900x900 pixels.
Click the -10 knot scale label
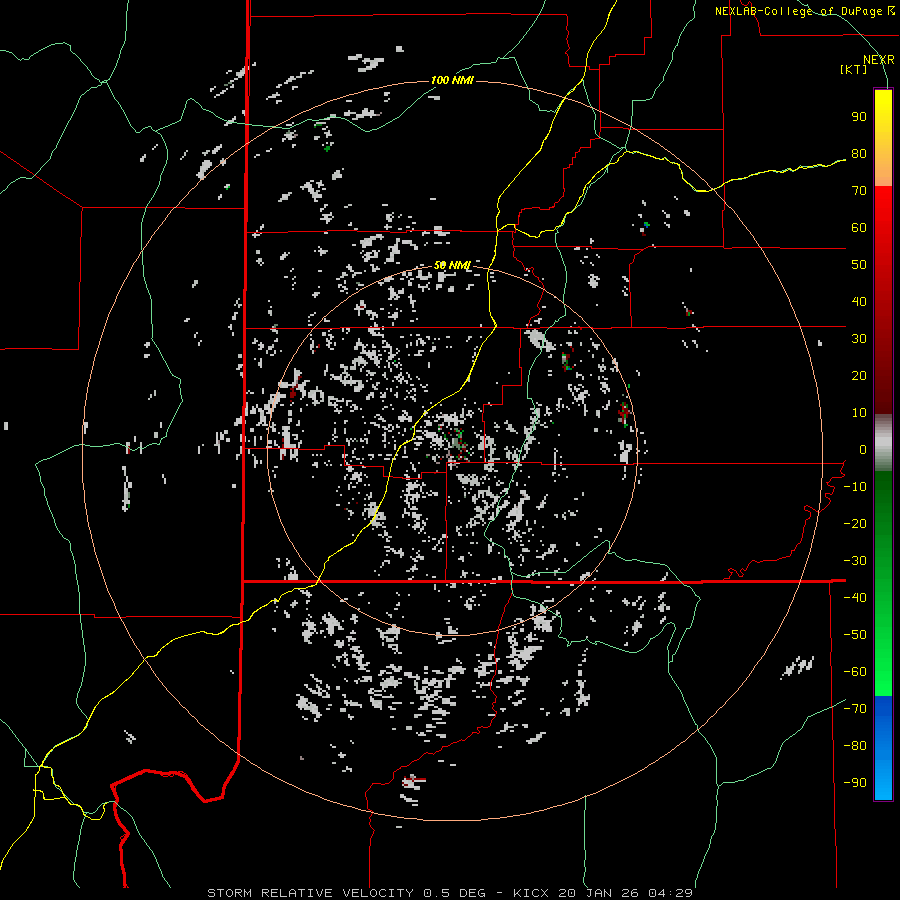855,487
